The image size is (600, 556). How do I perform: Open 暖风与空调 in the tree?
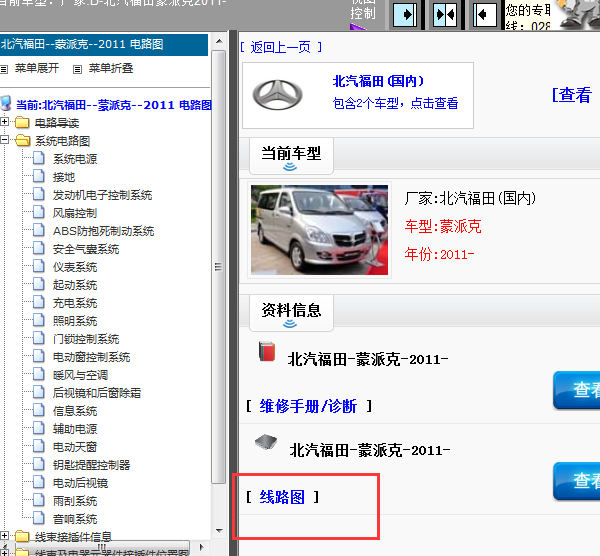point(80,375)
